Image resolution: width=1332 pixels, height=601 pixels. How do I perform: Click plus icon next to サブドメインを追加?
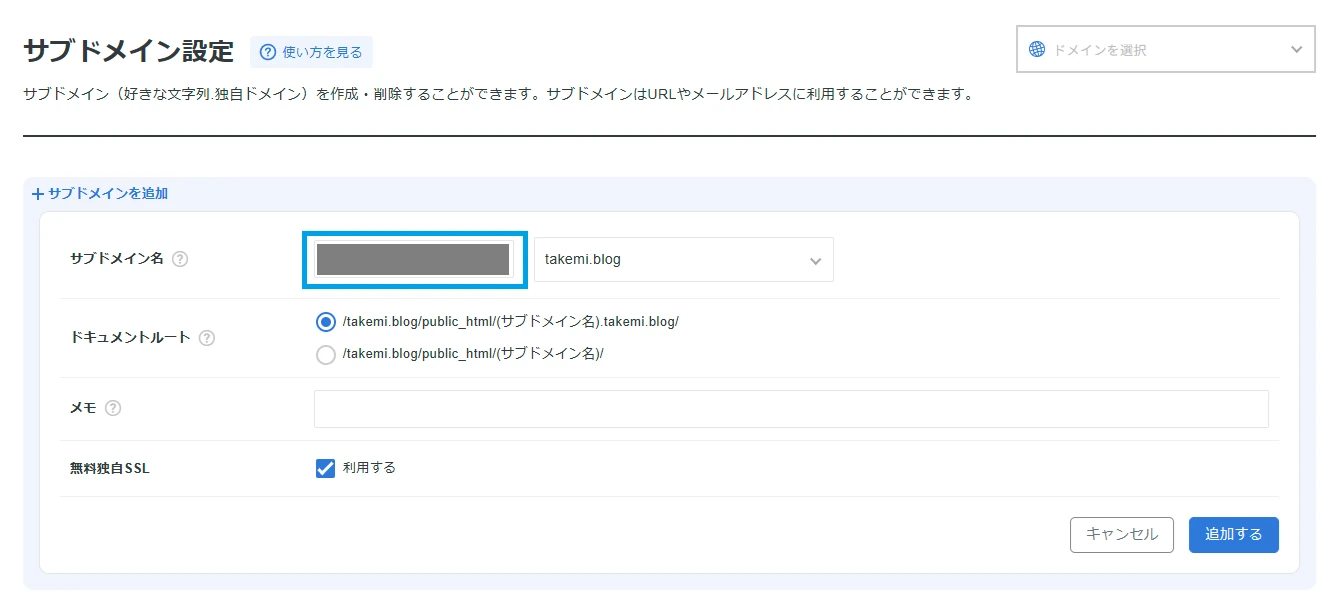38,194
